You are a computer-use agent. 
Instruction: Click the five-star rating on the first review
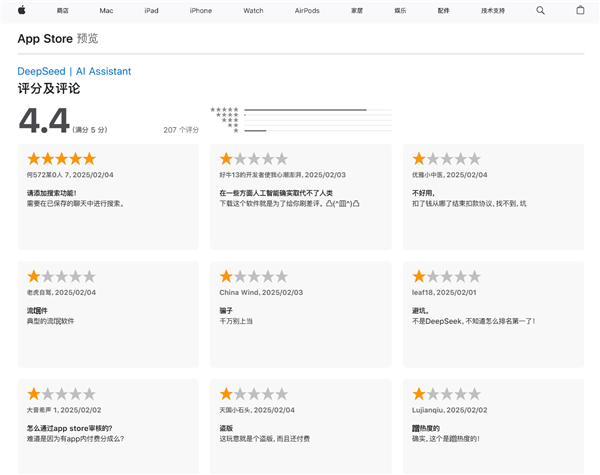pyautogui.click(x=61, y=158)
